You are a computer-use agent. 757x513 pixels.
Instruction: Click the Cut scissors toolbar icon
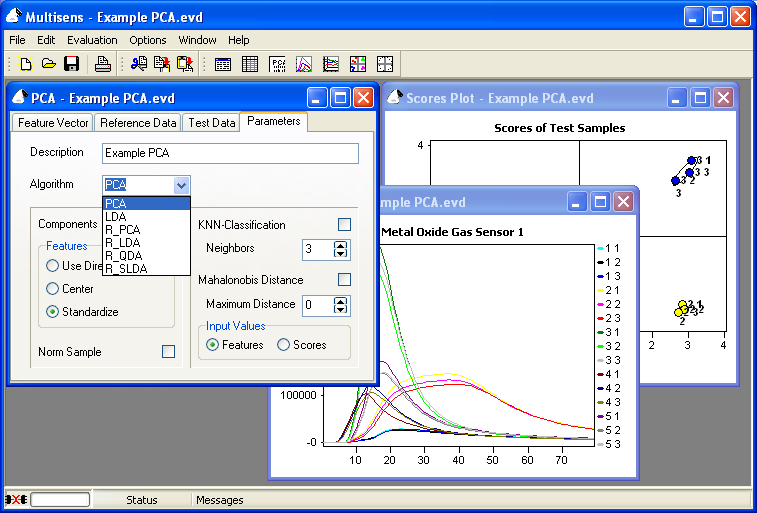(x=139, y=64)
